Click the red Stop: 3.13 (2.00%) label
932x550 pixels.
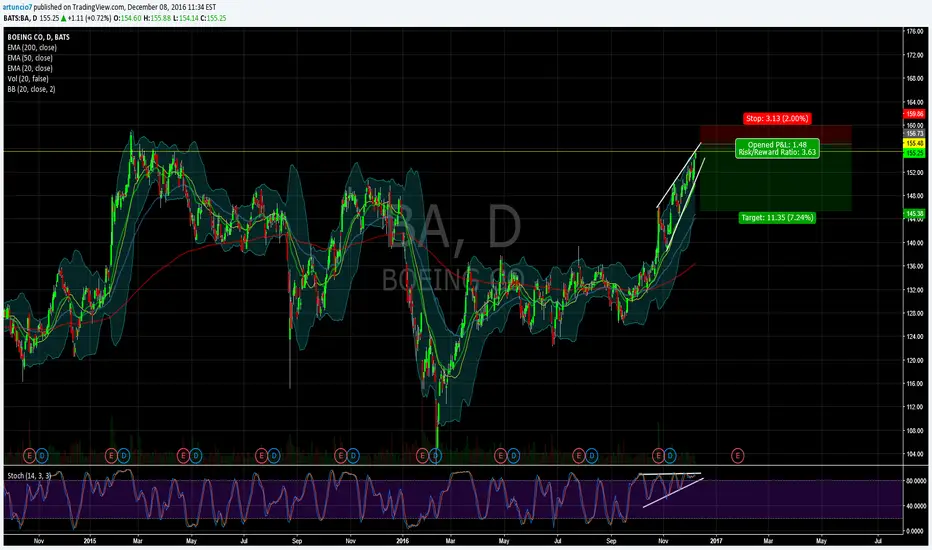tap(777, 118)
